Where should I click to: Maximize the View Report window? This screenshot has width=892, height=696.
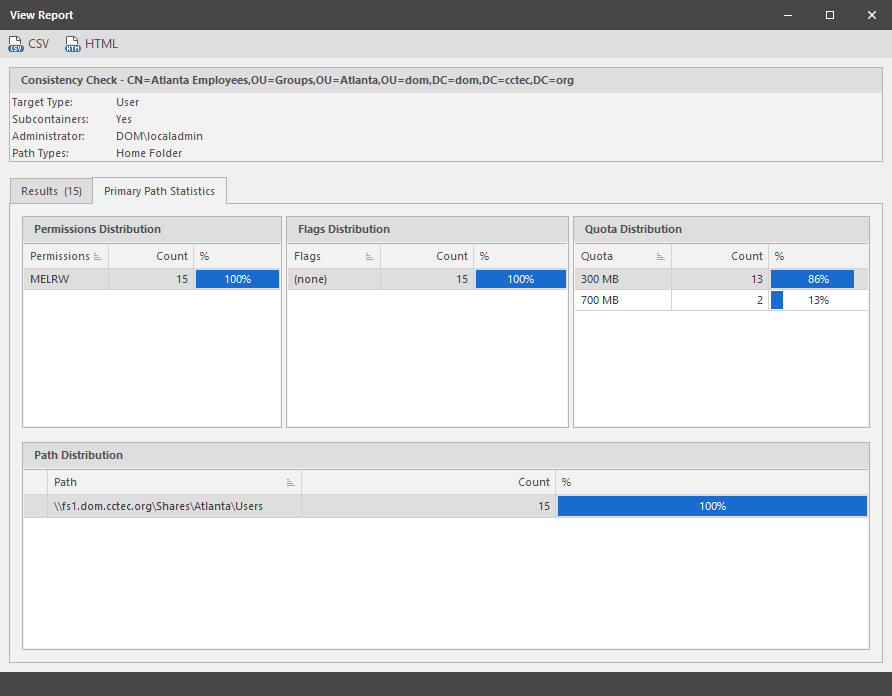point(830,15)
